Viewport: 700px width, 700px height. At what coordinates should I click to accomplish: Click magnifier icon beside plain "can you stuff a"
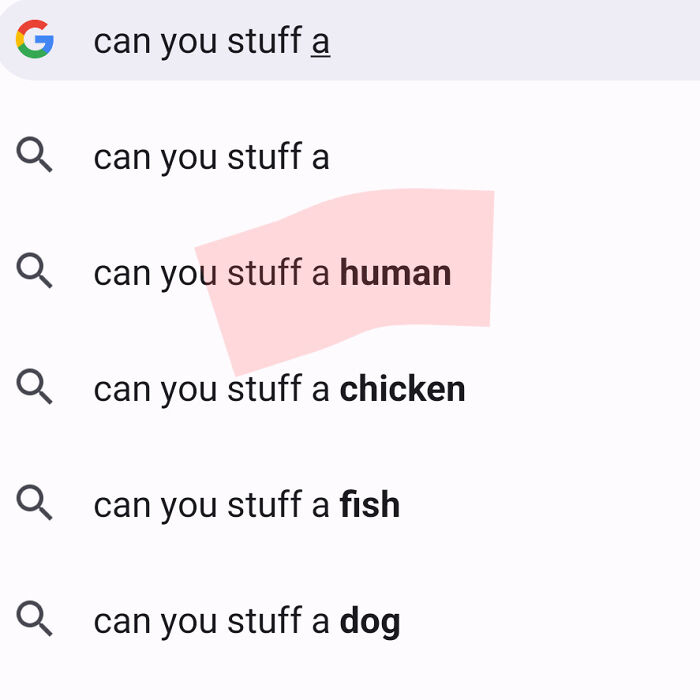click(35, 156)
